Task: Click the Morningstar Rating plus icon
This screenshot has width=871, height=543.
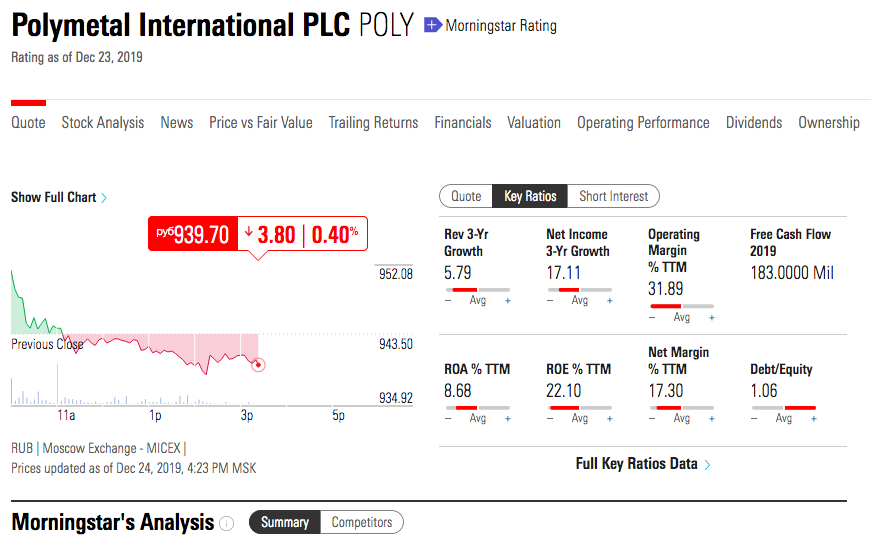Action: [x=432, y=25]
